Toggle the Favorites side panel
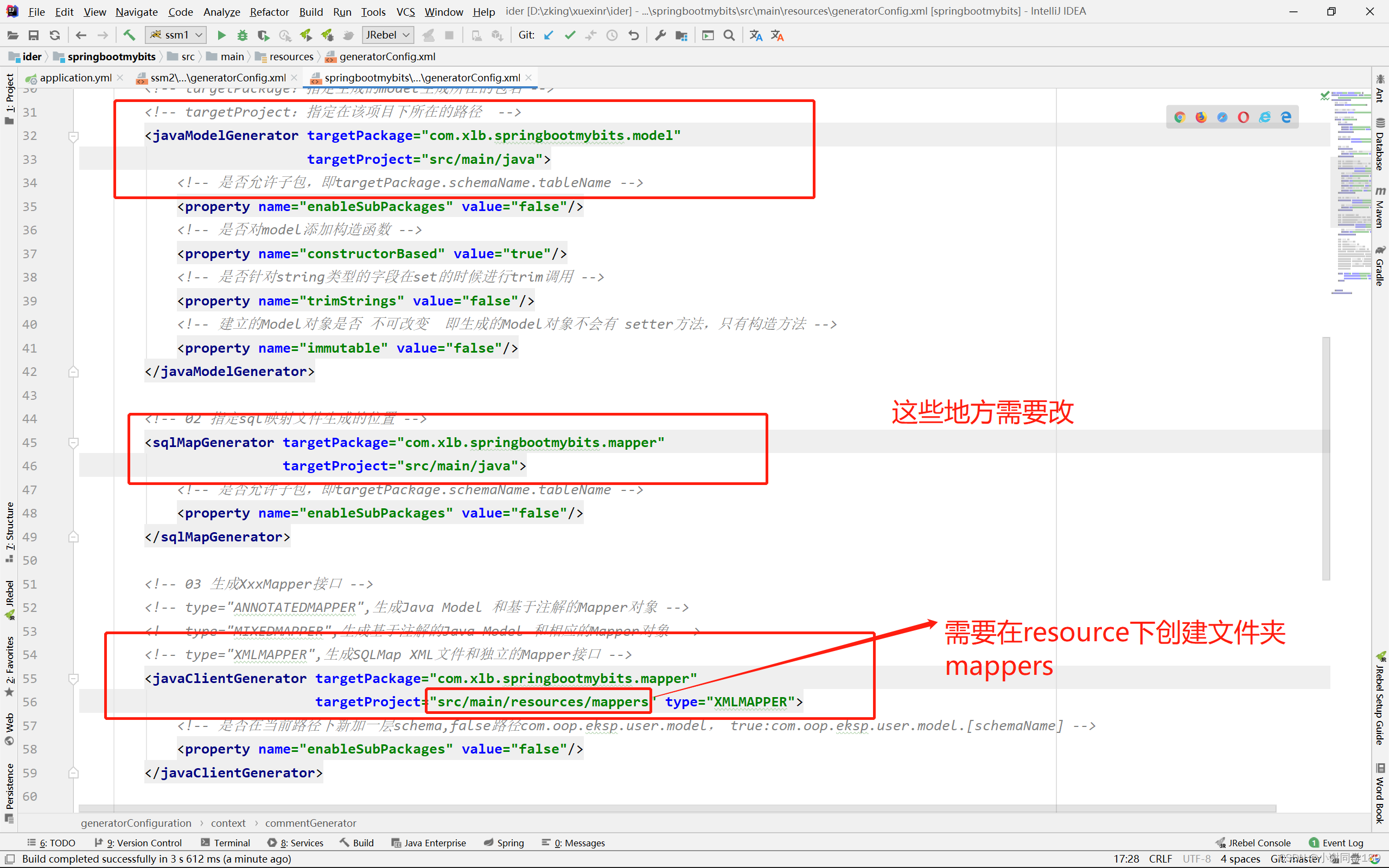Image resolution: width=1389 pixels, height=868 pixels. (9, 666)
